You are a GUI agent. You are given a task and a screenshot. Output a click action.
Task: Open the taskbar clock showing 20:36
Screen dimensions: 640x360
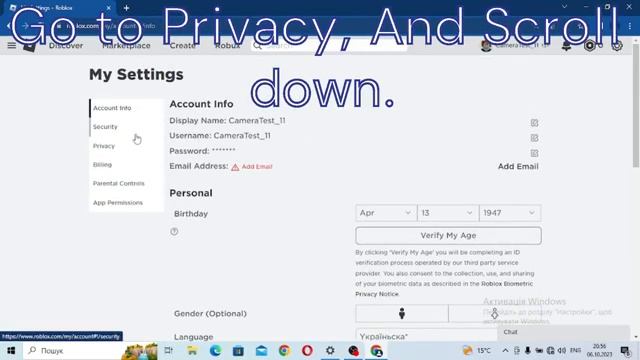599,351
